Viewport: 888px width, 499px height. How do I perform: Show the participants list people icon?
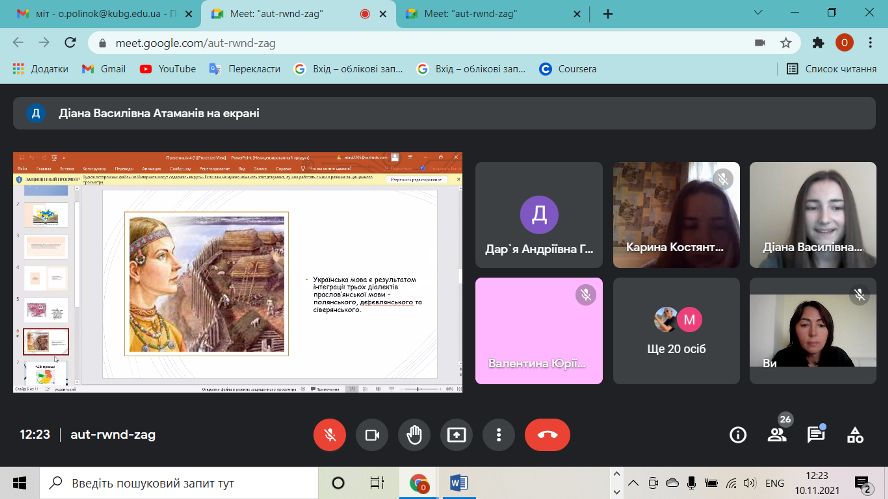[x=777, y=435]
